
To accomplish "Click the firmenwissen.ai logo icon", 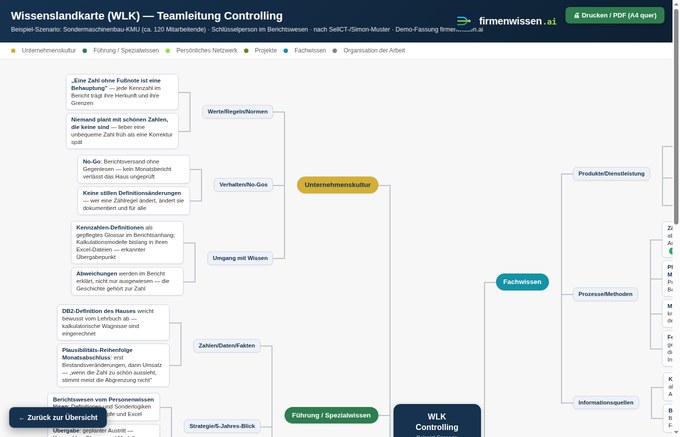I will (x=464, y=21).
